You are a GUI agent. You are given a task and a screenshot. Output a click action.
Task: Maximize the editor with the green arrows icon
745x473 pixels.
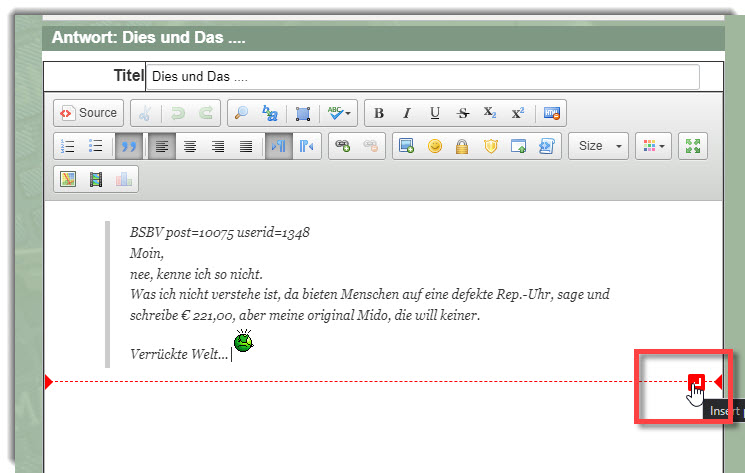click(x=692, y=146)
